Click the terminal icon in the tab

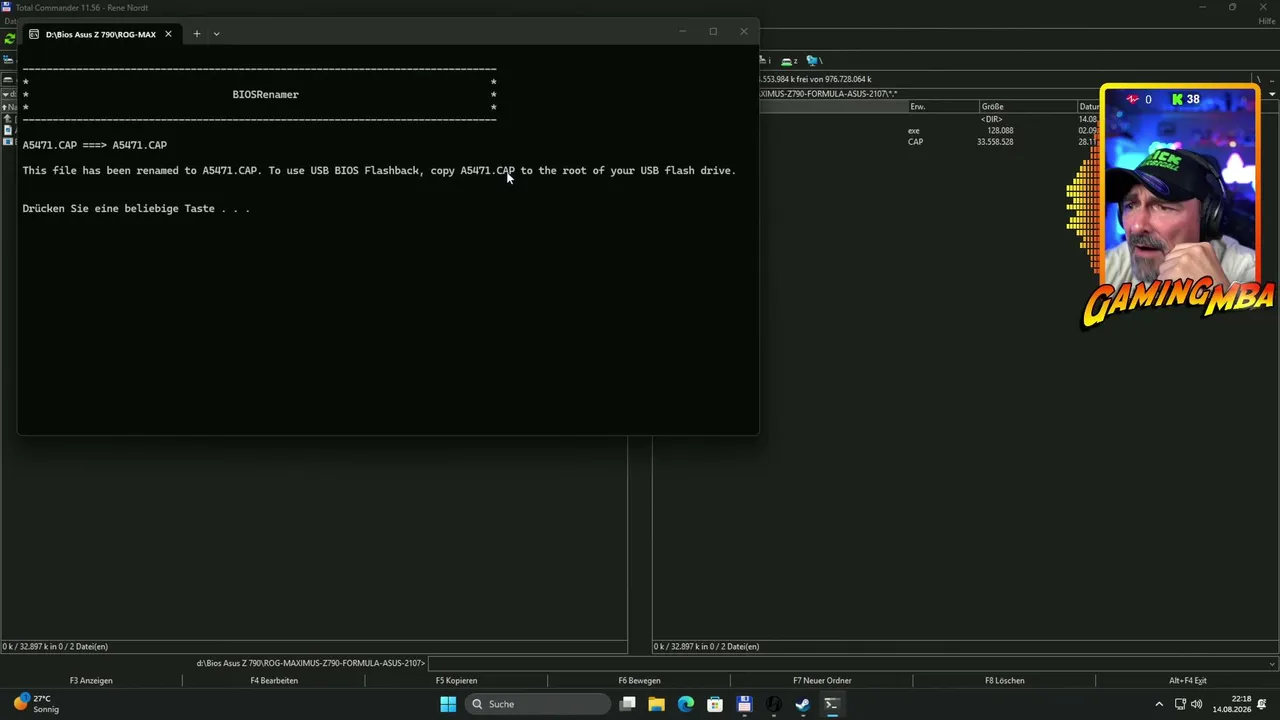click(x=34, y=34)
